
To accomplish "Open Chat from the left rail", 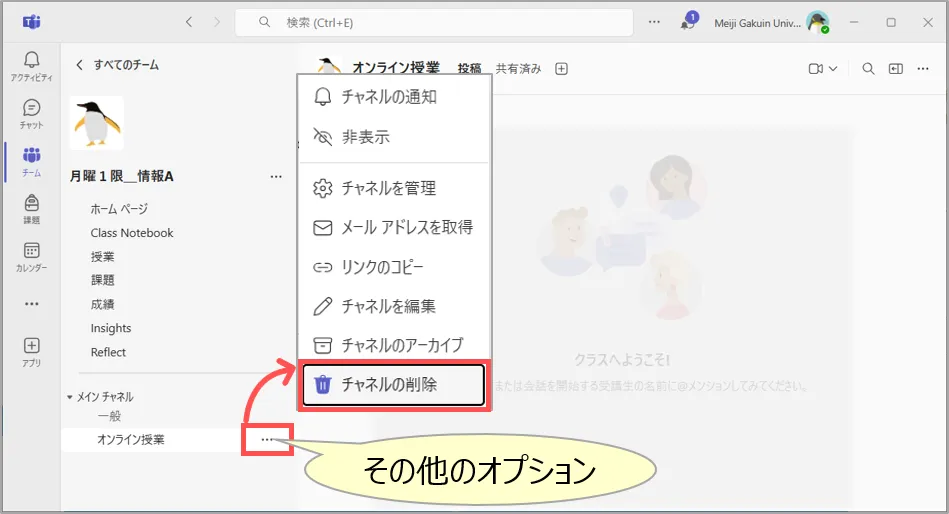I will (x=31, y=113).
